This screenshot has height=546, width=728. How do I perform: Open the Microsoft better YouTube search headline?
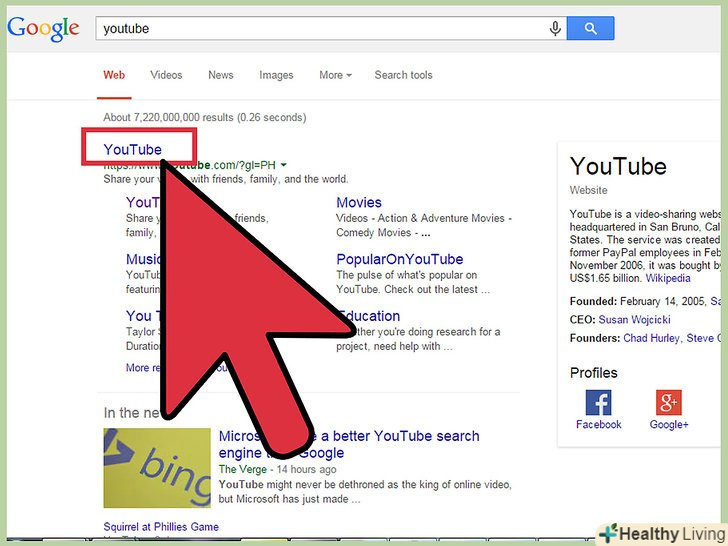coord(349,444)
